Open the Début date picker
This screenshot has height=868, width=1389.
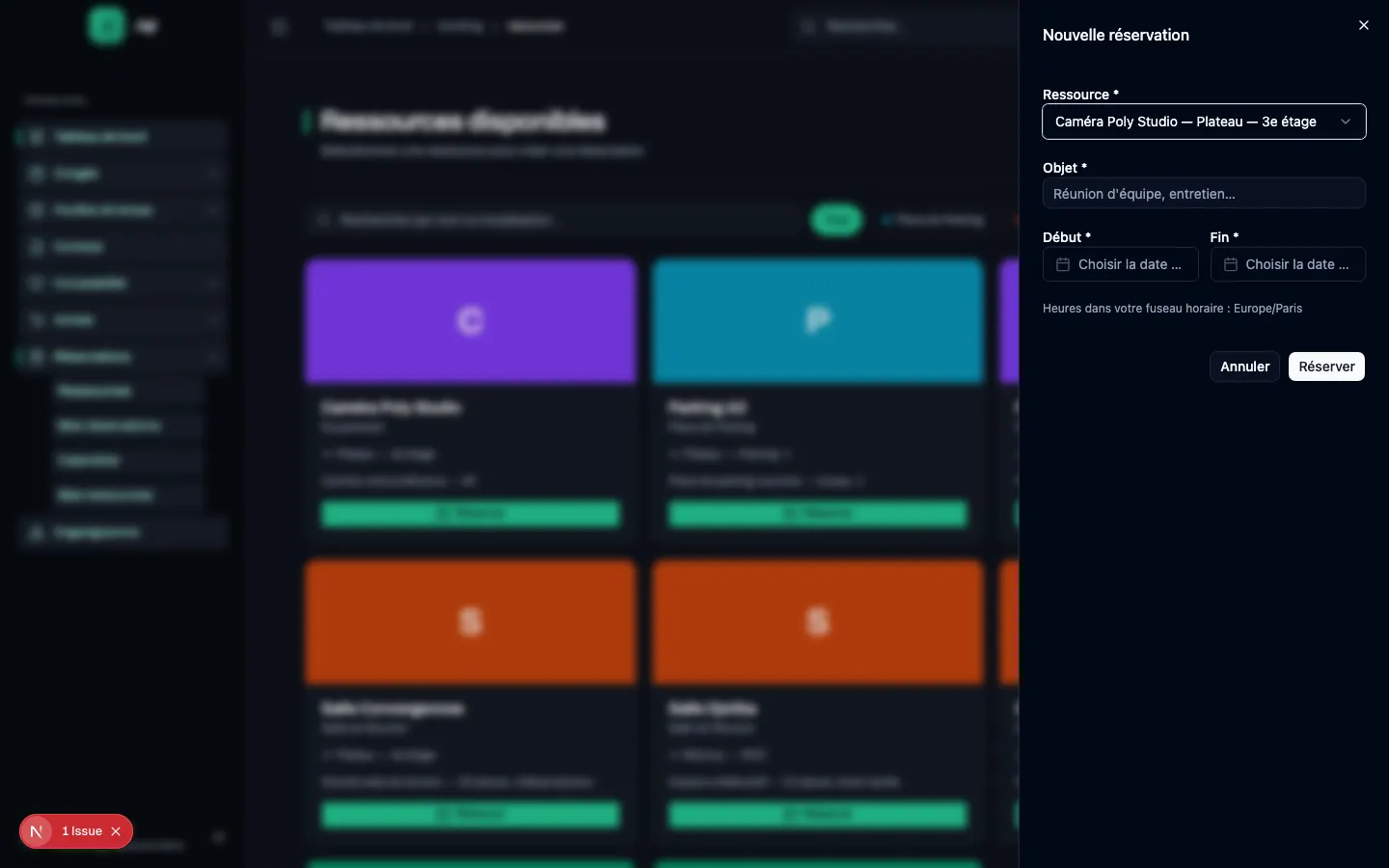point(1120,264)
